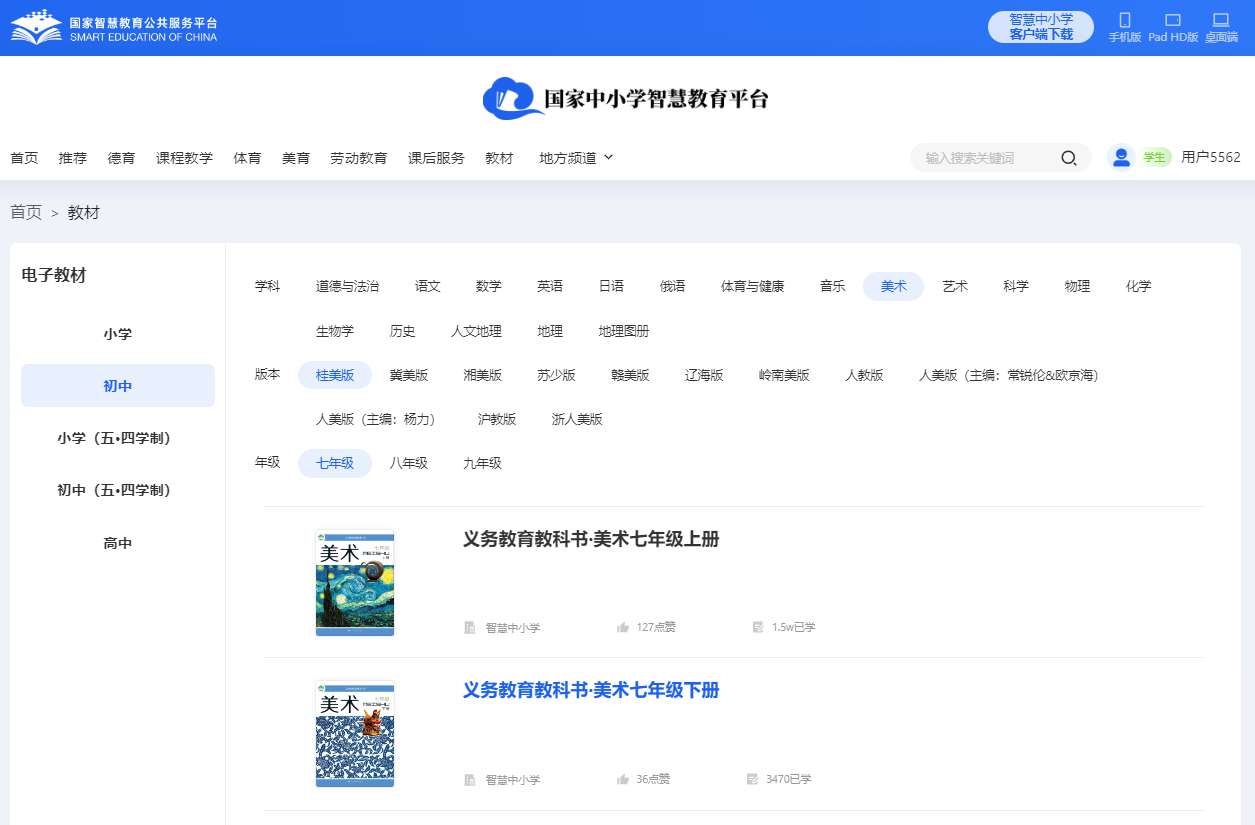This screenshot has height=825, width=1255.
Task: Select 初中（五•四学制） in the sidebar
Action: [118, 490]
